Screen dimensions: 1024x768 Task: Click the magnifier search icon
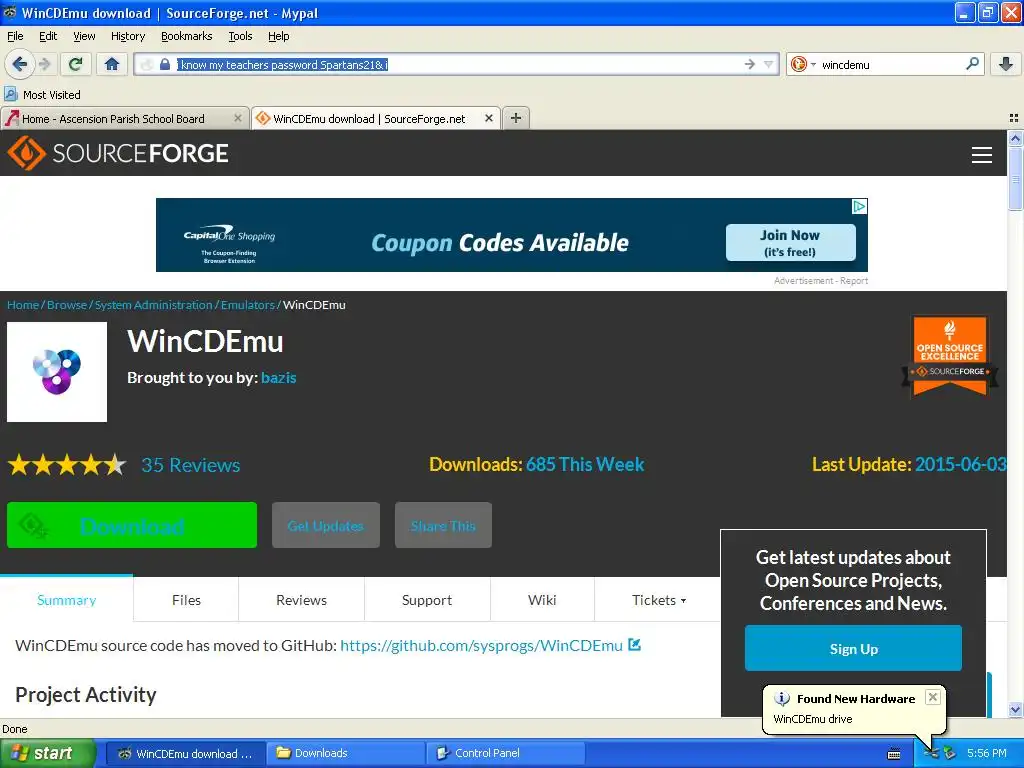(972, 63)
